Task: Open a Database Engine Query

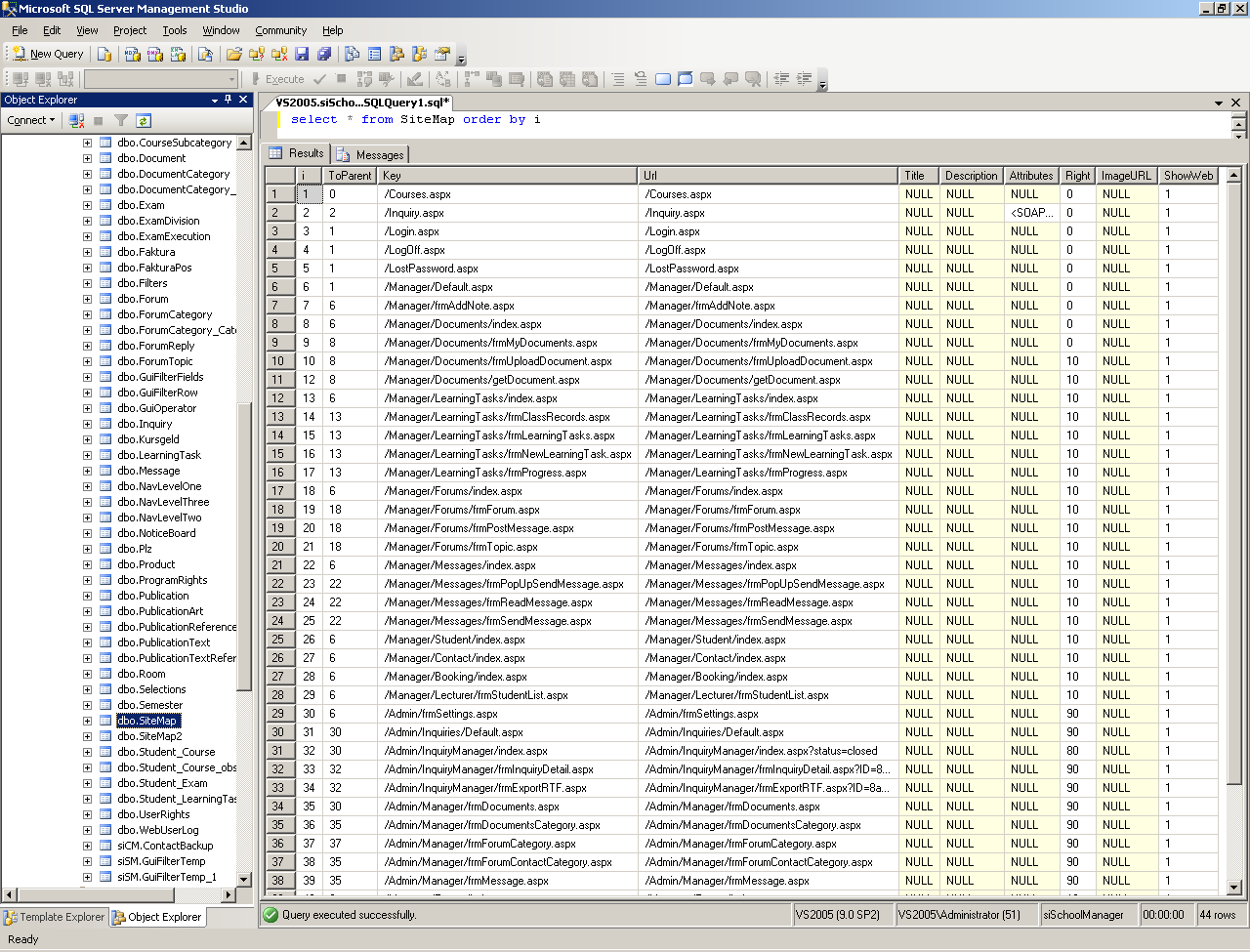Action: coord(104,54)
